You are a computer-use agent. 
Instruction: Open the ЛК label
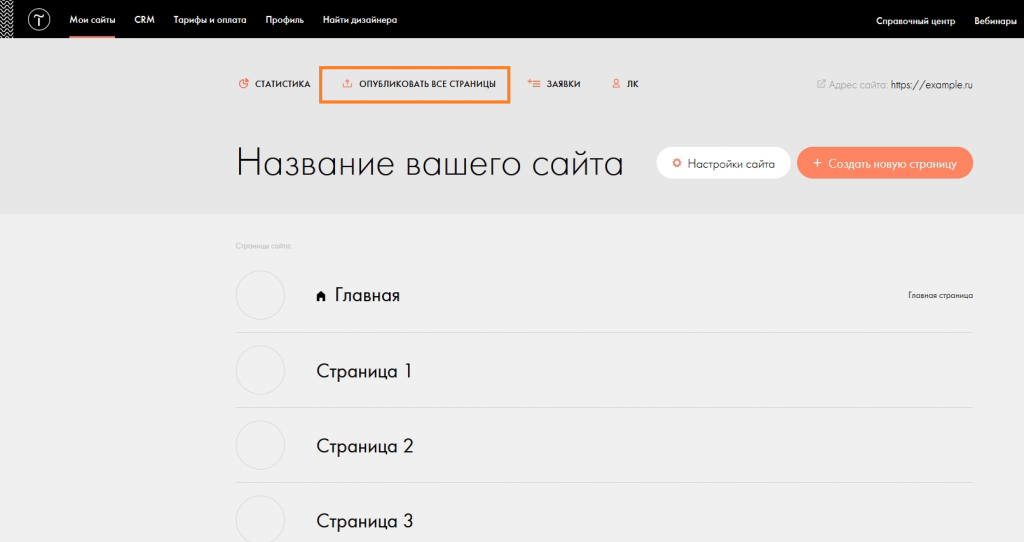pos(633,84)
